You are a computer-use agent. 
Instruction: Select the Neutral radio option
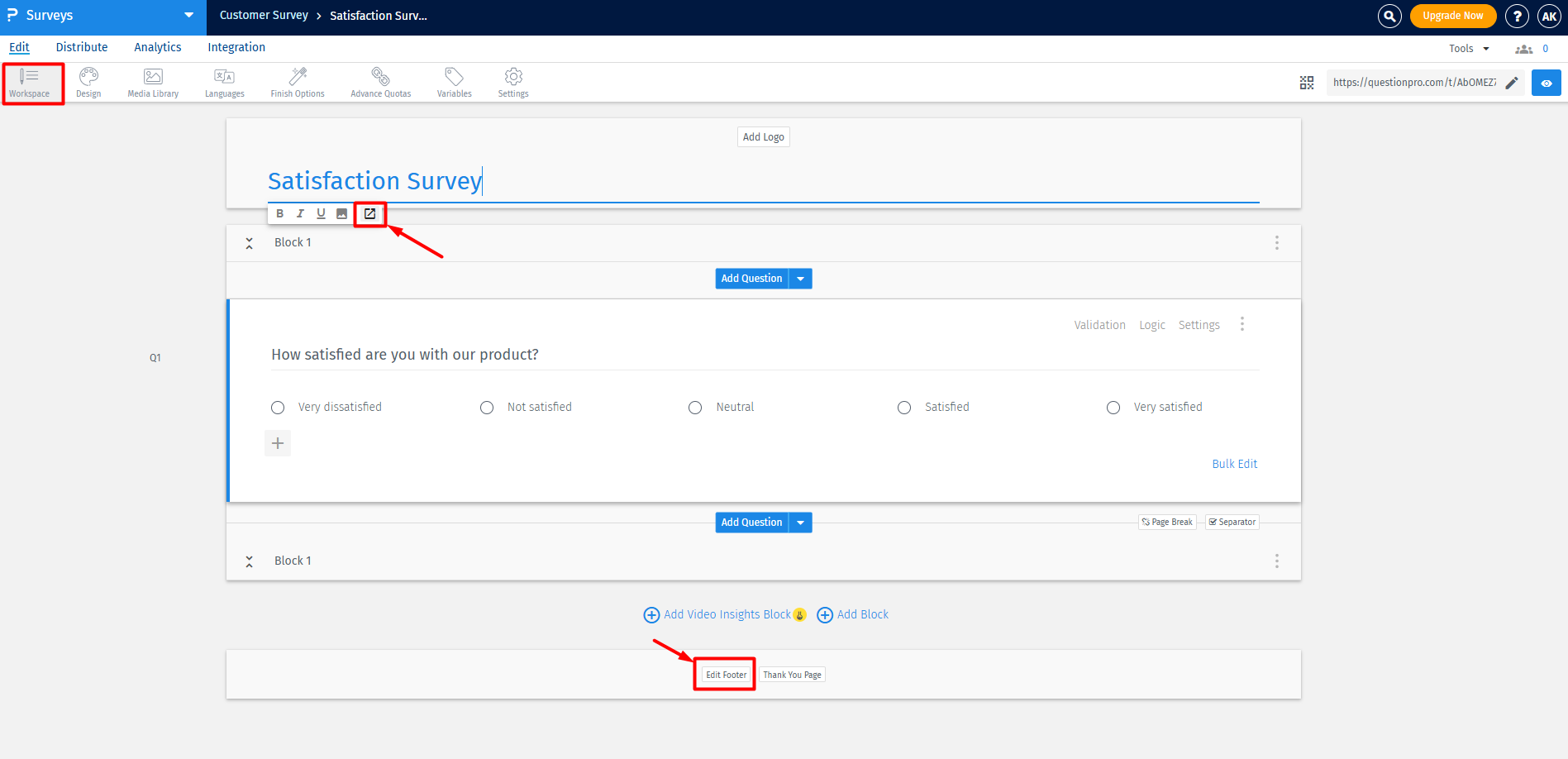pos(695,407)
